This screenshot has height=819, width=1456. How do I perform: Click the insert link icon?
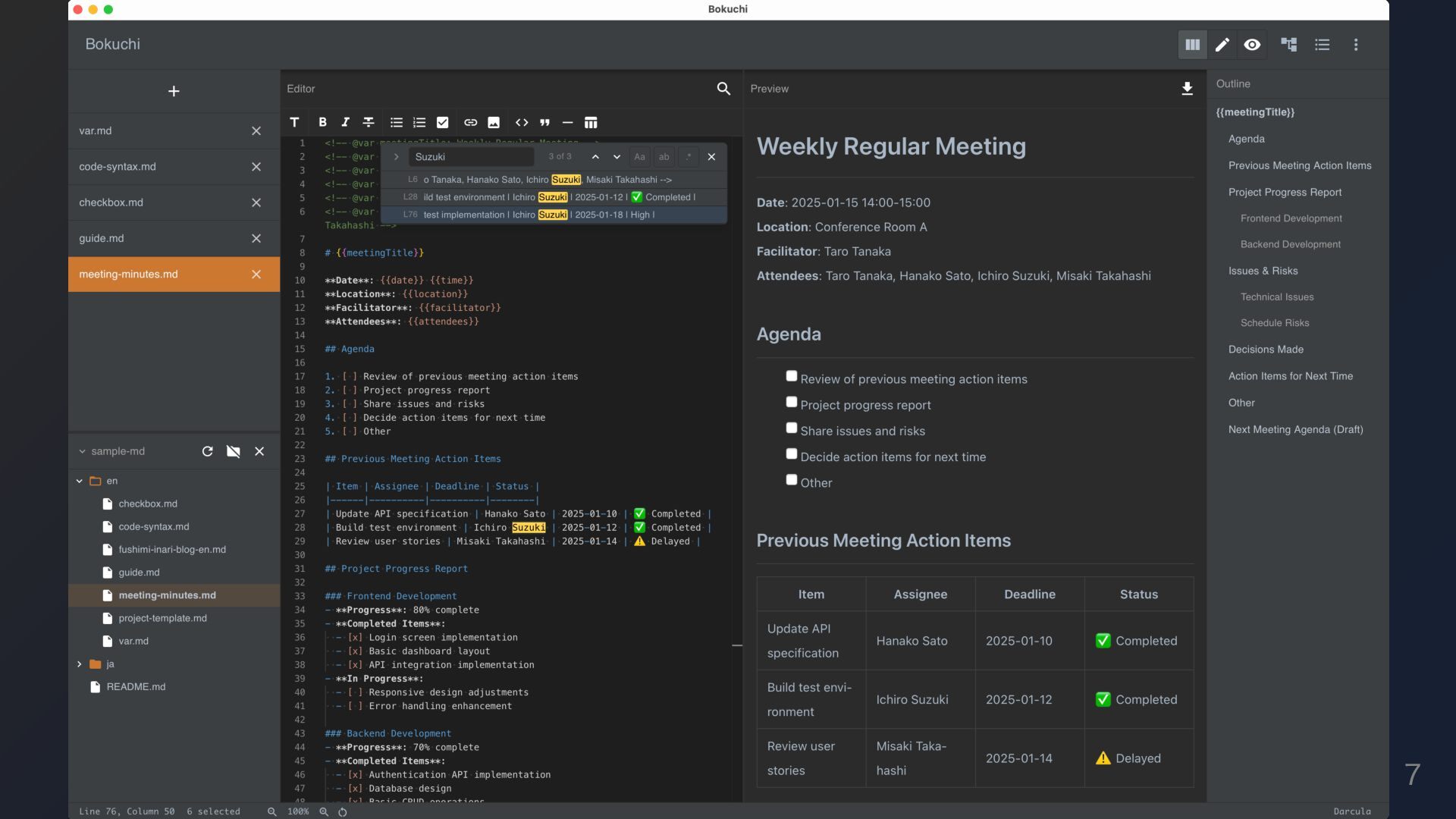coord(470,122)
